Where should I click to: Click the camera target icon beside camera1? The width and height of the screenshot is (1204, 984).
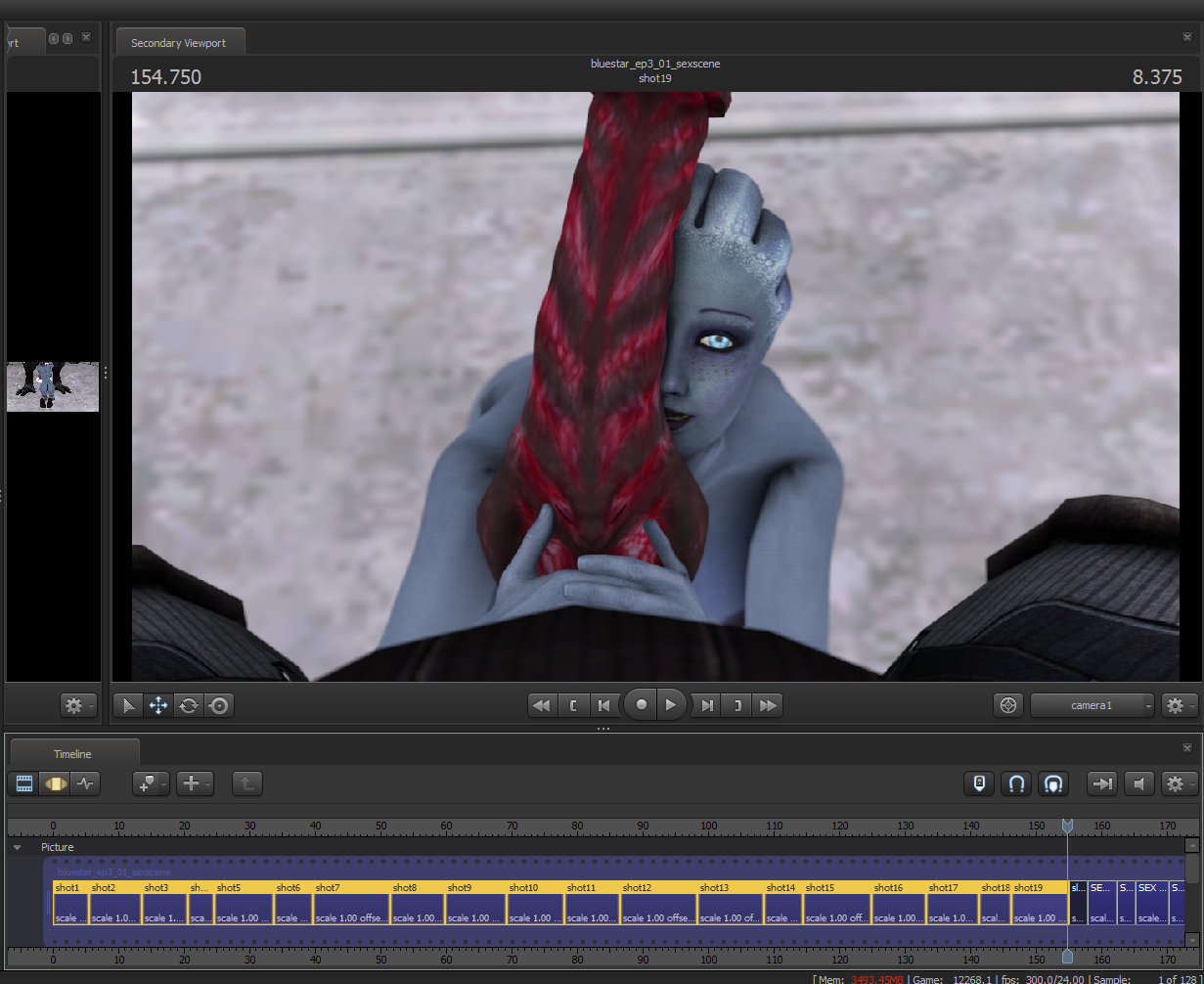coord(1008,705)
